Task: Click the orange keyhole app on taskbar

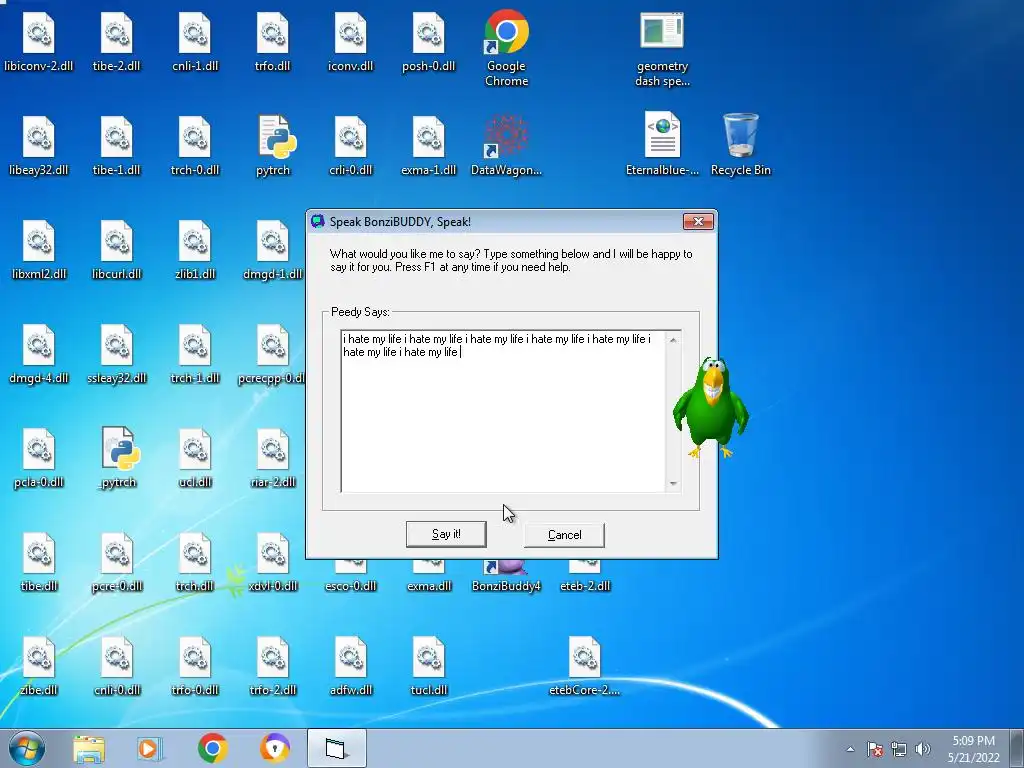Action: (x=274, y=748)
